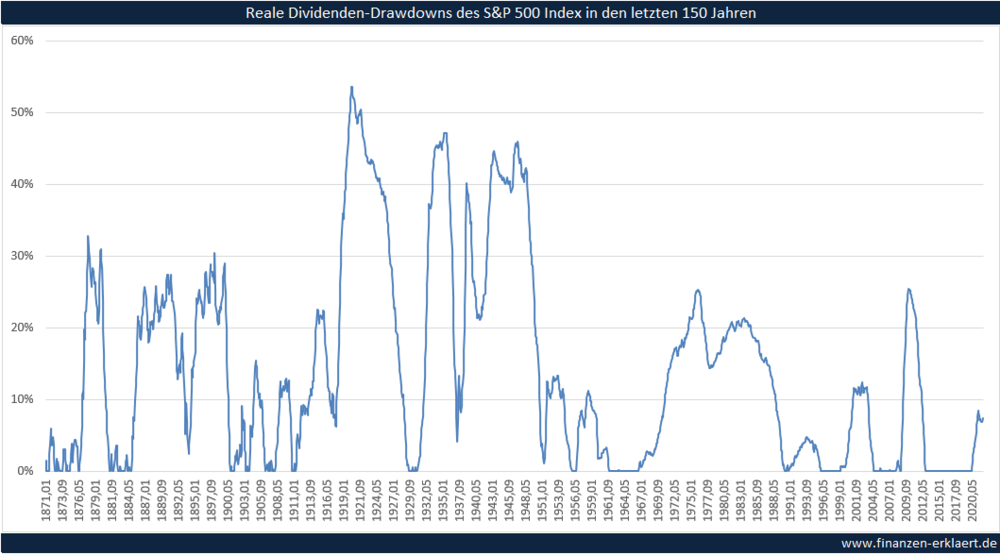Click the 2012,05 x-axis date label

923,500
